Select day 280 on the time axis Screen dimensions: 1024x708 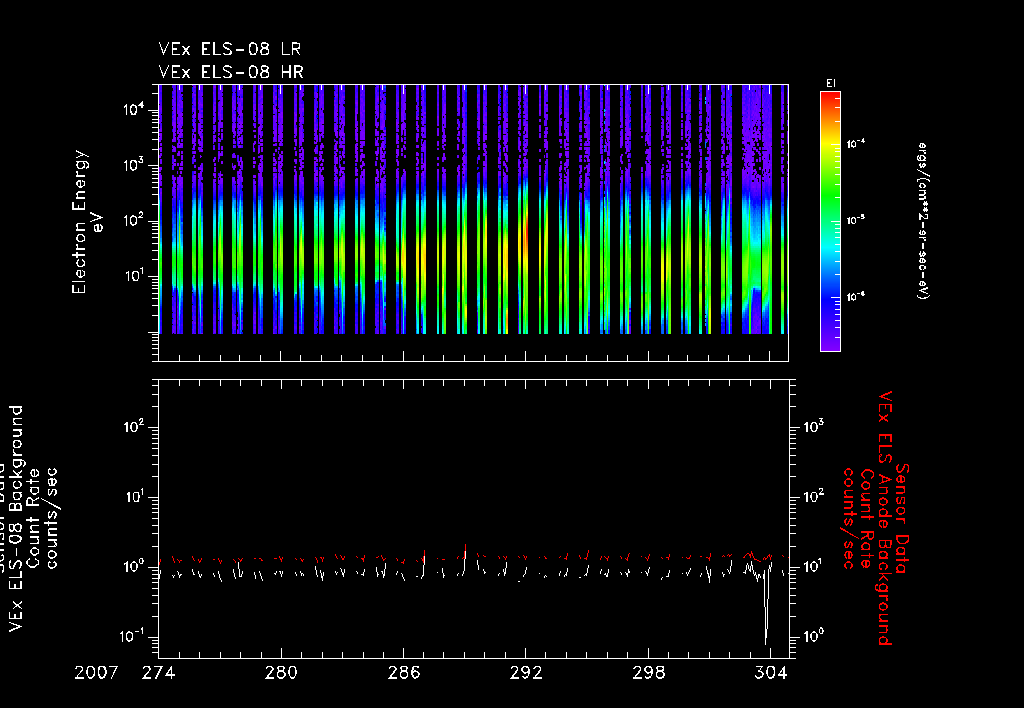(282, 673)
